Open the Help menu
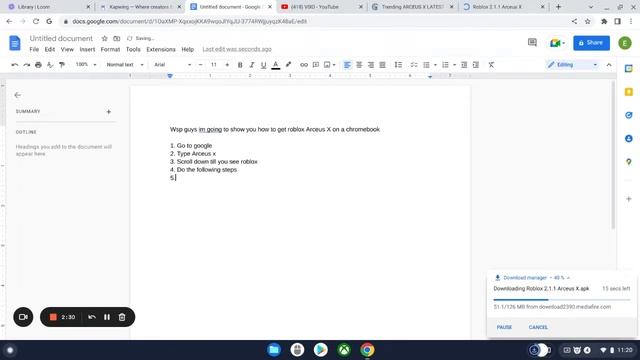 pyautogui.click(x=187, y=49)
